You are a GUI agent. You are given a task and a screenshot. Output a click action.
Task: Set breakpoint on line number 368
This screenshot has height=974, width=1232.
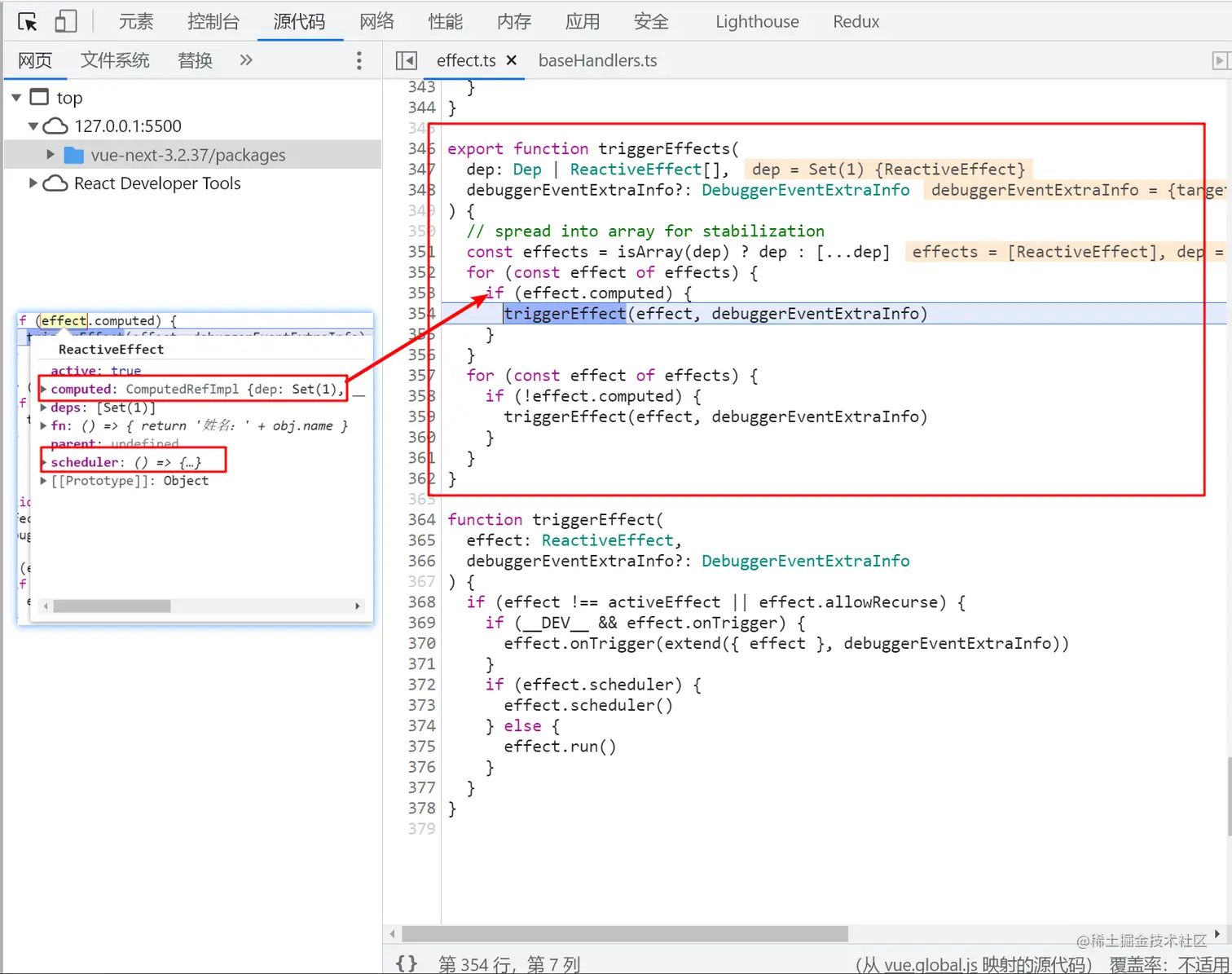422,602
